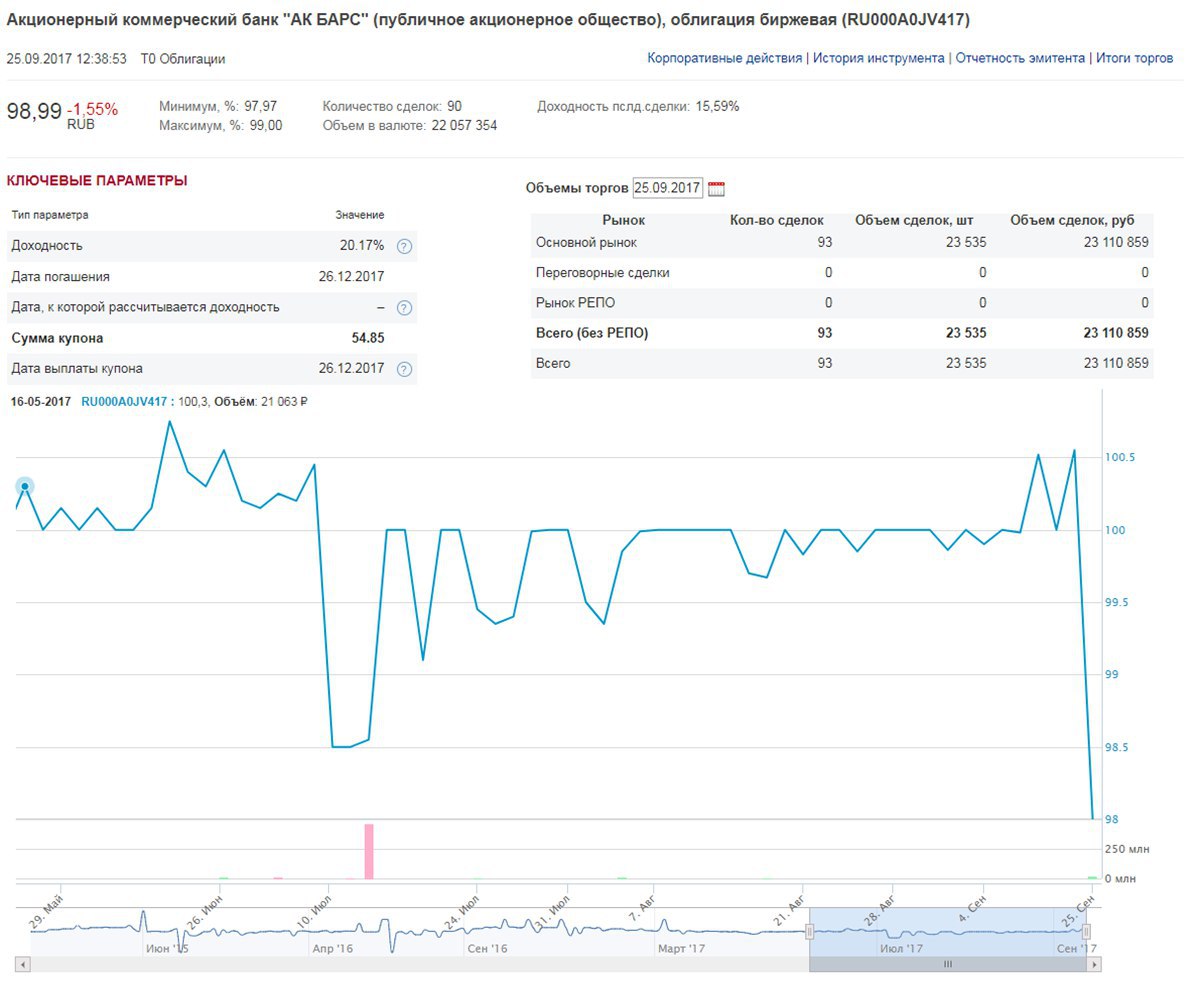Screen dimensions: 1190x988
Task: Click right arrow of chart scrollbar
Action: (x=1094, y=964)
